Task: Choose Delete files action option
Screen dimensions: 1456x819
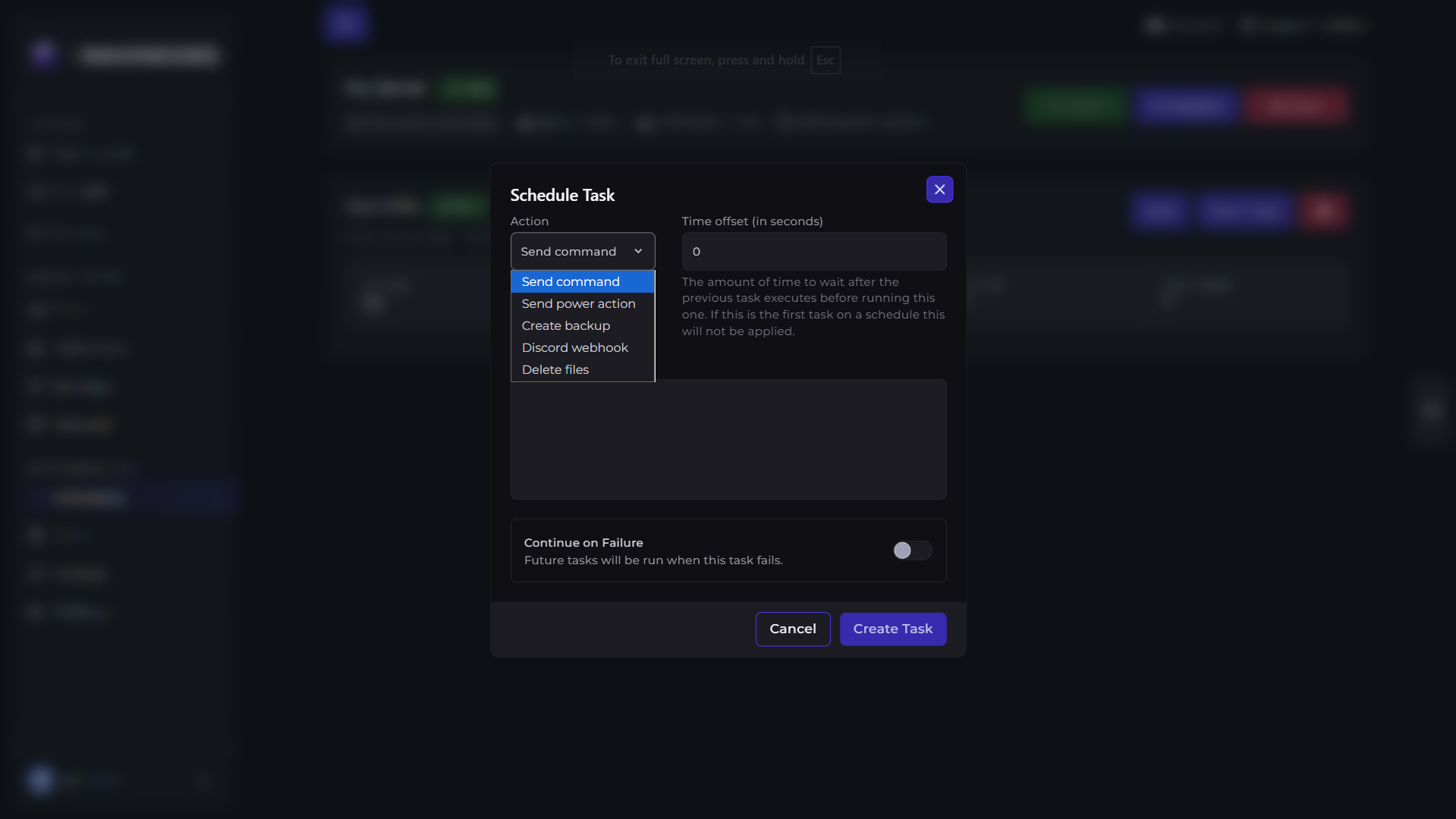Action: (583, 369)
